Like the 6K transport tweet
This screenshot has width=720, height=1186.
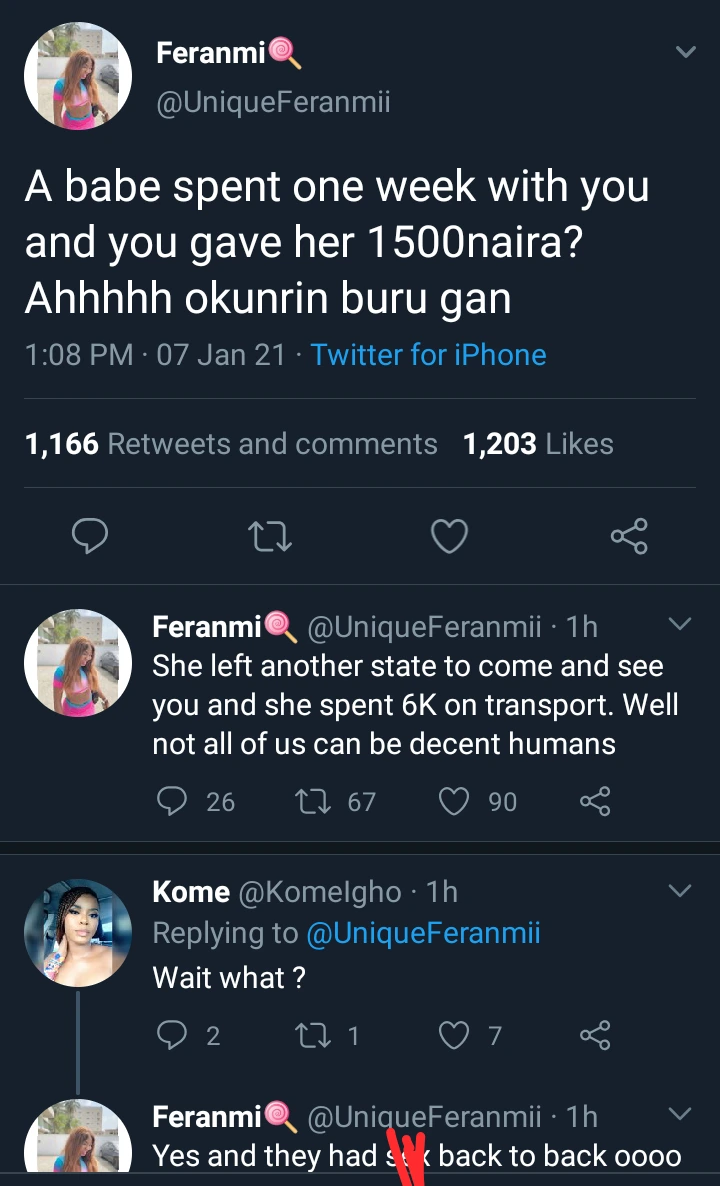coord(455,801)
